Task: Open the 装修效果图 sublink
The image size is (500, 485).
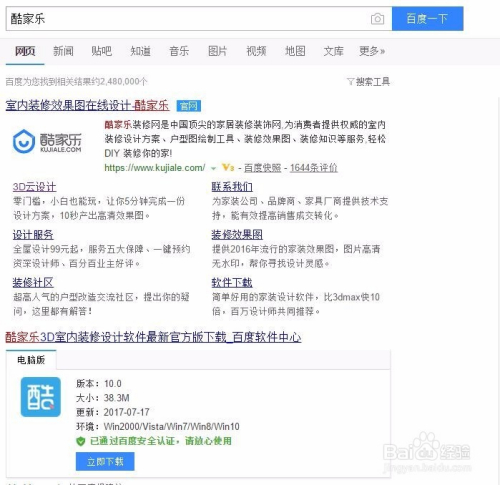Action: (x=237, y=235)
